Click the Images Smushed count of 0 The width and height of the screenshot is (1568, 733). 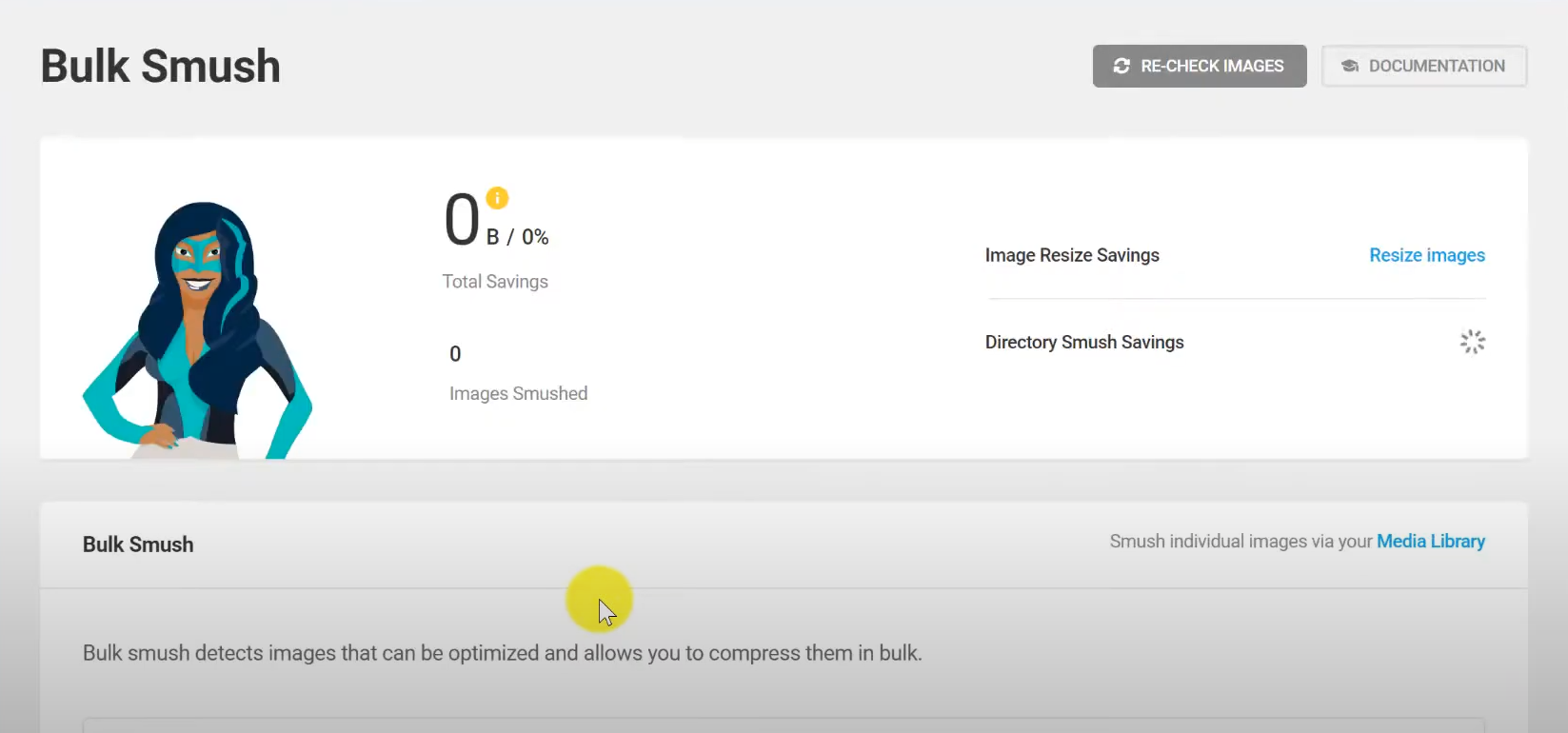tap(455, 354)
